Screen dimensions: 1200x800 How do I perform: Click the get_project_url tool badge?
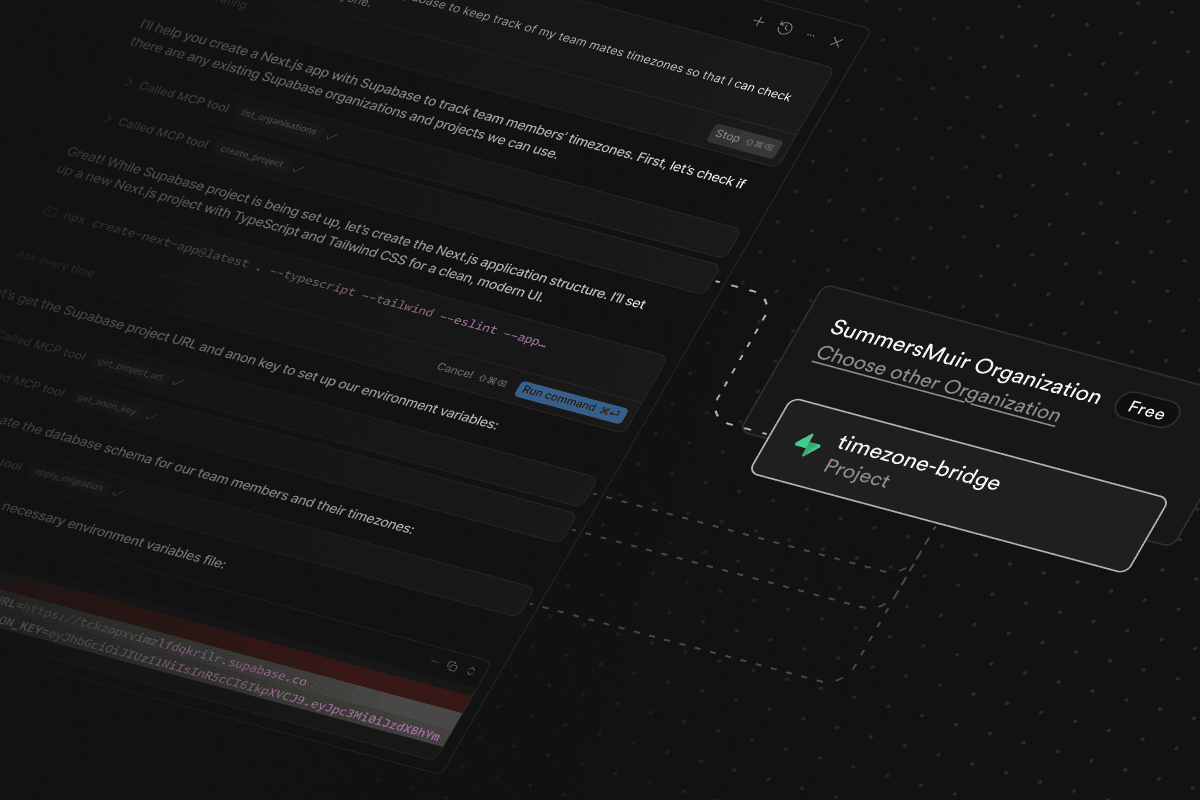[x=131, y=368]
